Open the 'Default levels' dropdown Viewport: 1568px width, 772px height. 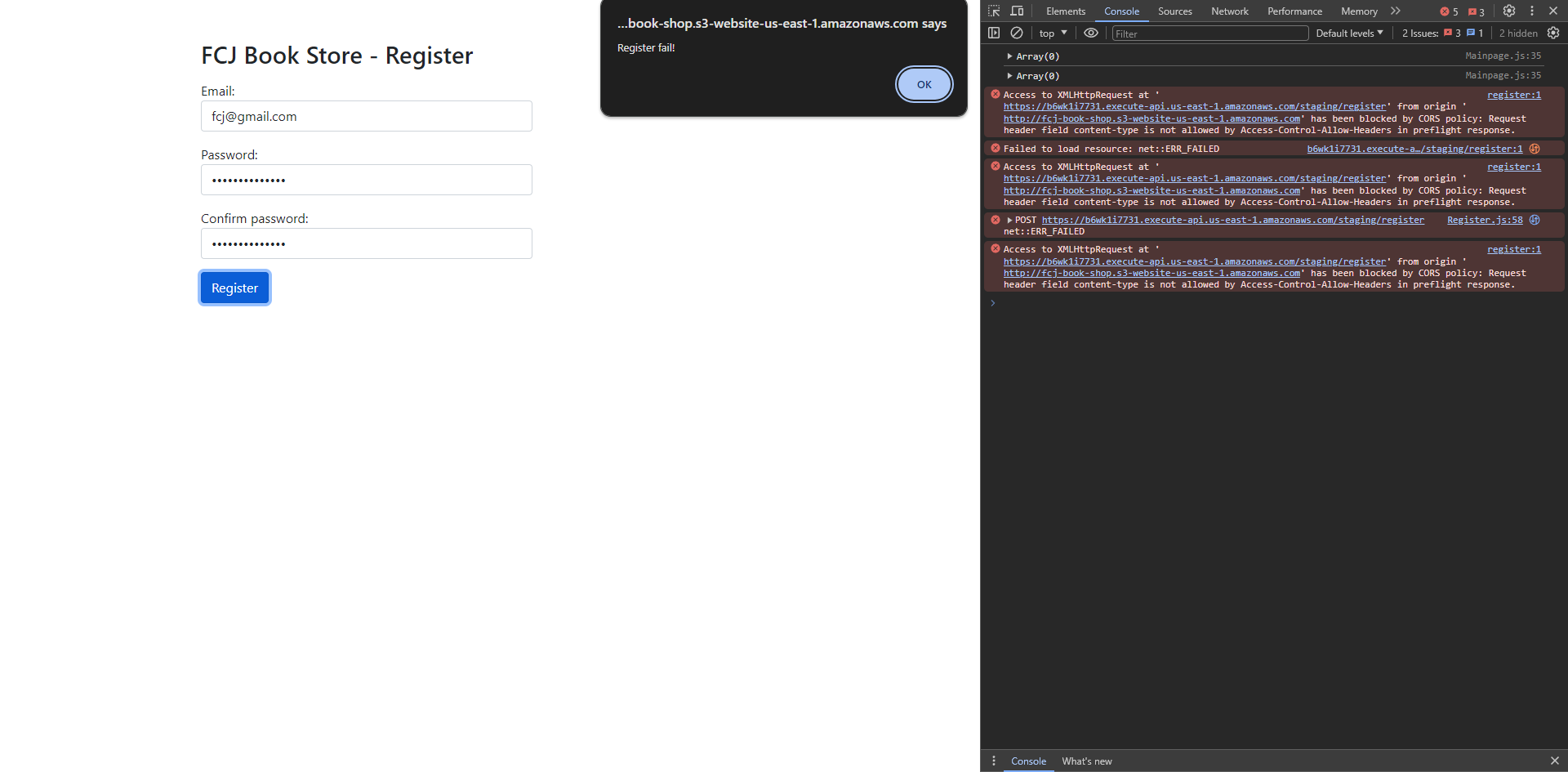(x=1349, y=33)
